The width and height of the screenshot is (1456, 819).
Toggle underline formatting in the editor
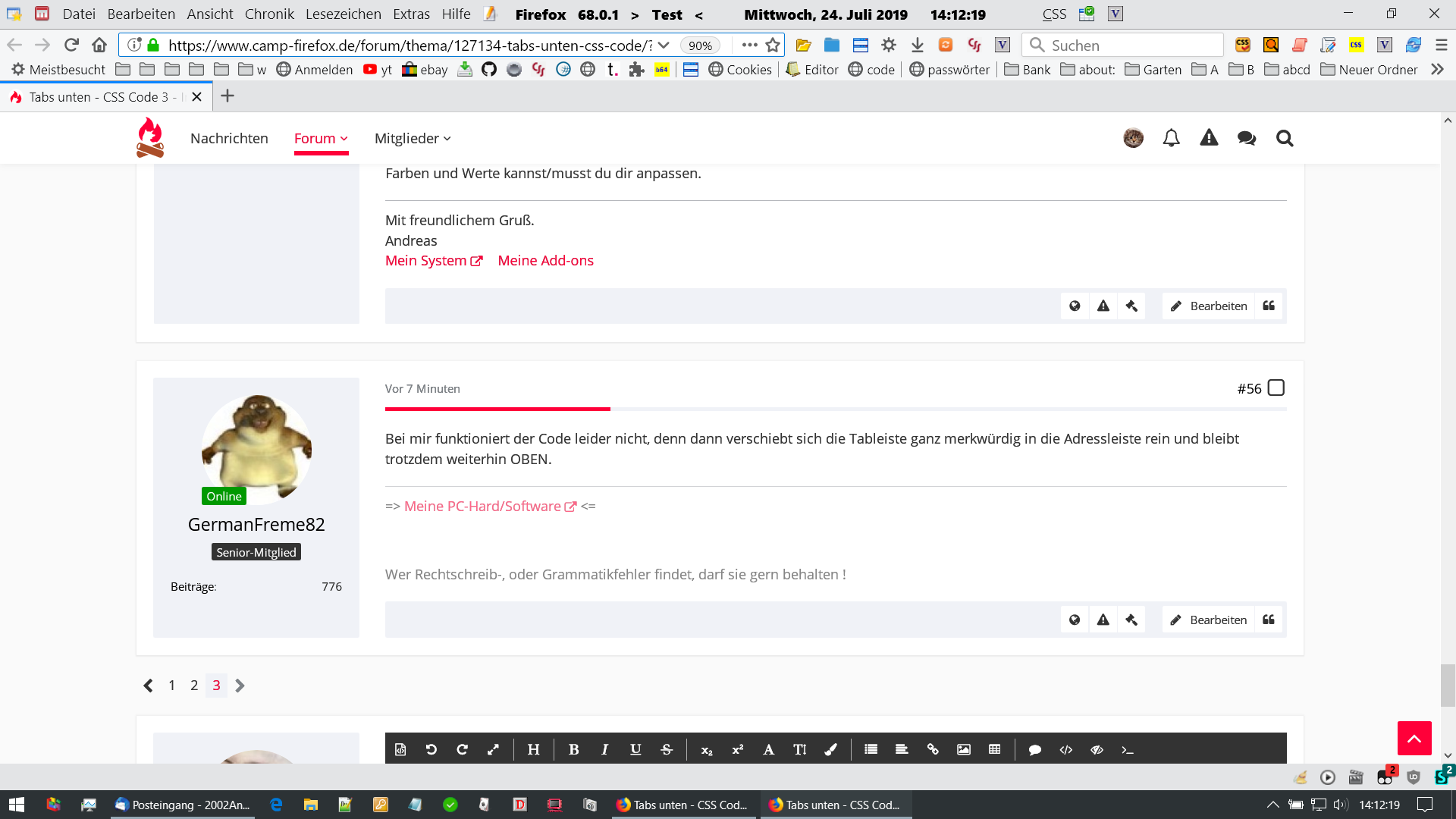(635, 749)
